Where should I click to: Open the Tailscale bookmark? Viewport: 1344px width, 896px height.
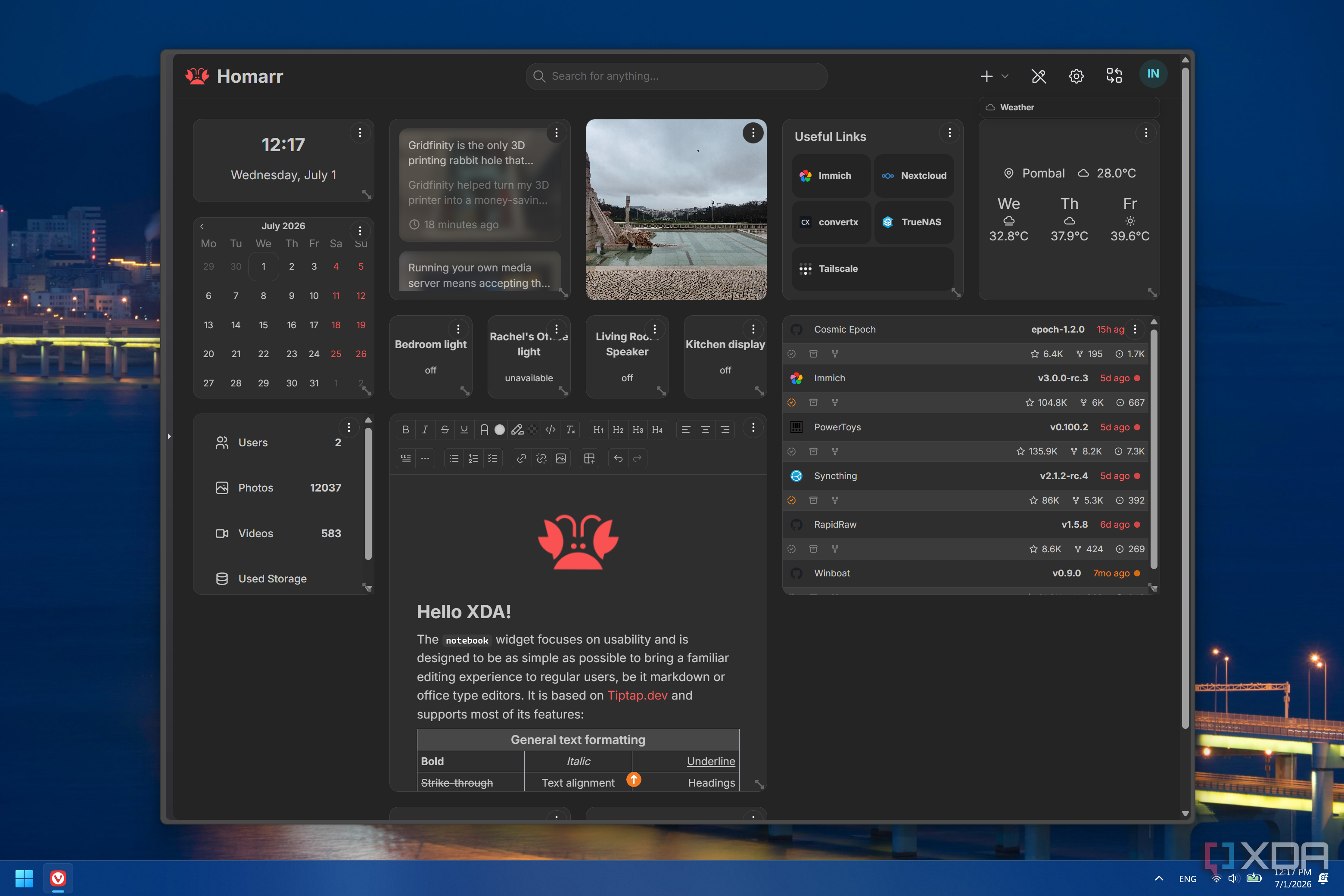click(873, 268)
